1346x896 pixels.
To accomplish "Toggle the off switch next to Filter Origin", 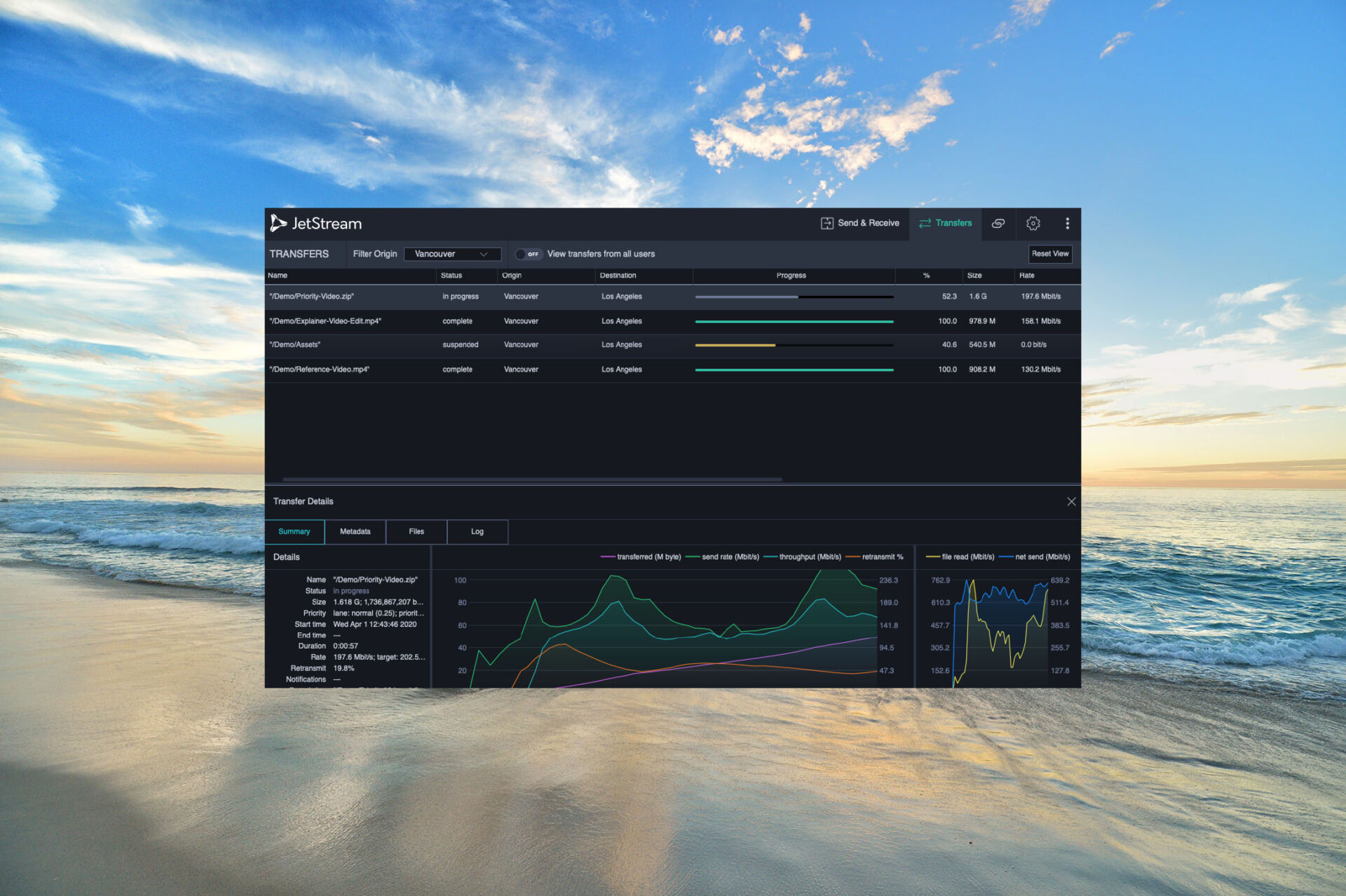I will tap(510, 254).
